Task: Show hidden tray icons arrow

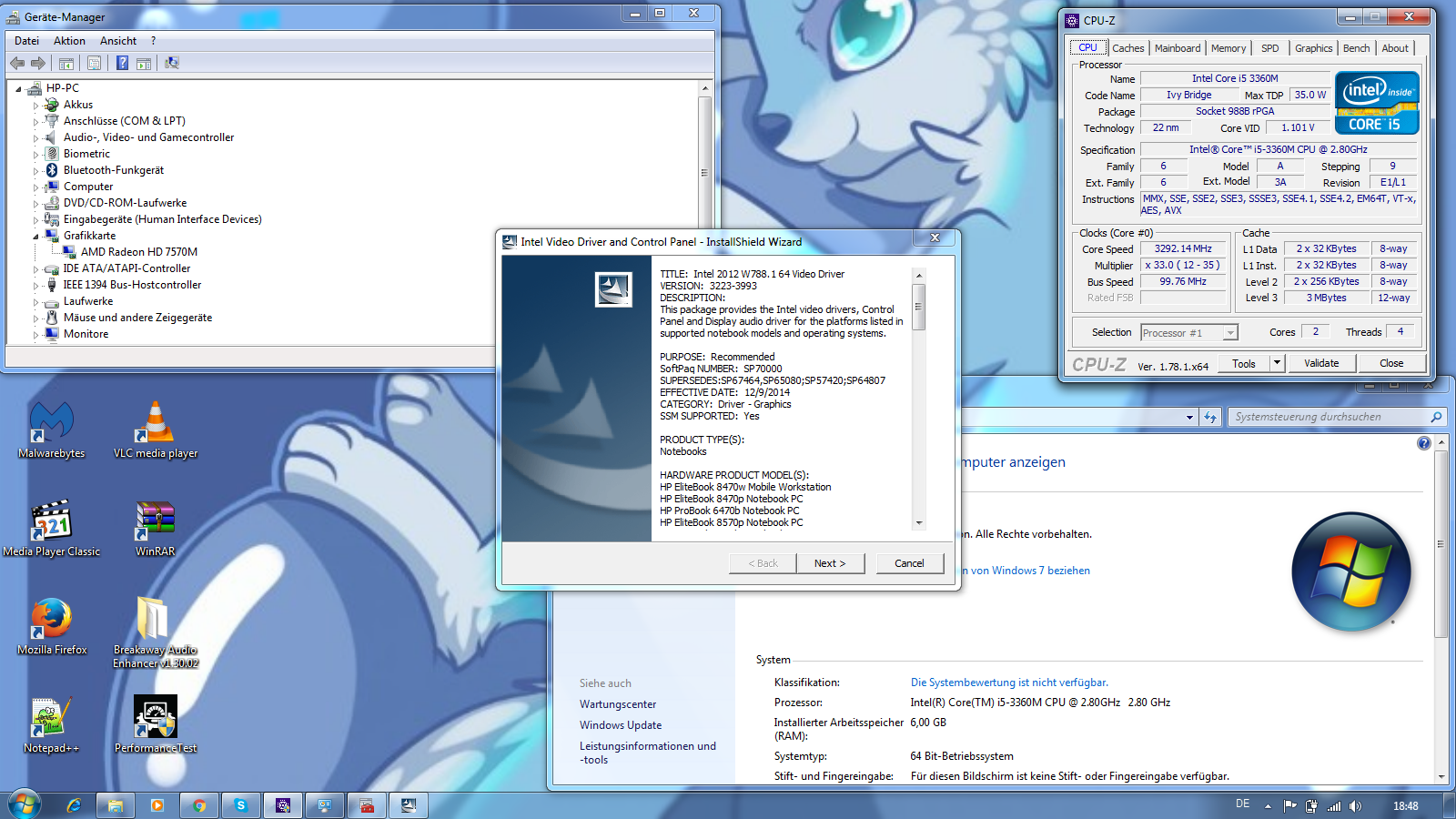Action: [1268, 805]
